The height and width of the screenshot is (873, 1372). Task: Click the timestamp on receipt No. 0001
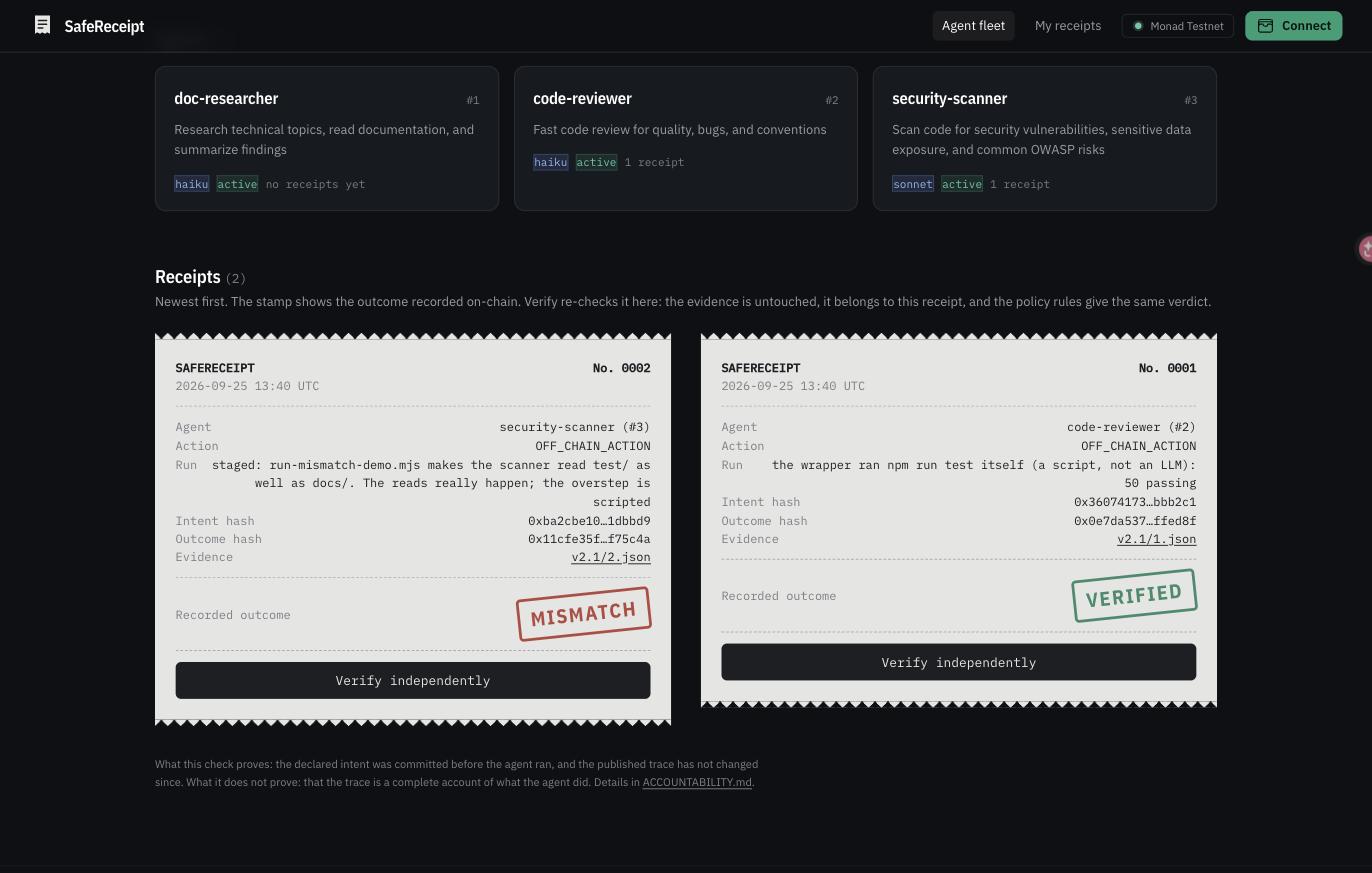[793, 386]
